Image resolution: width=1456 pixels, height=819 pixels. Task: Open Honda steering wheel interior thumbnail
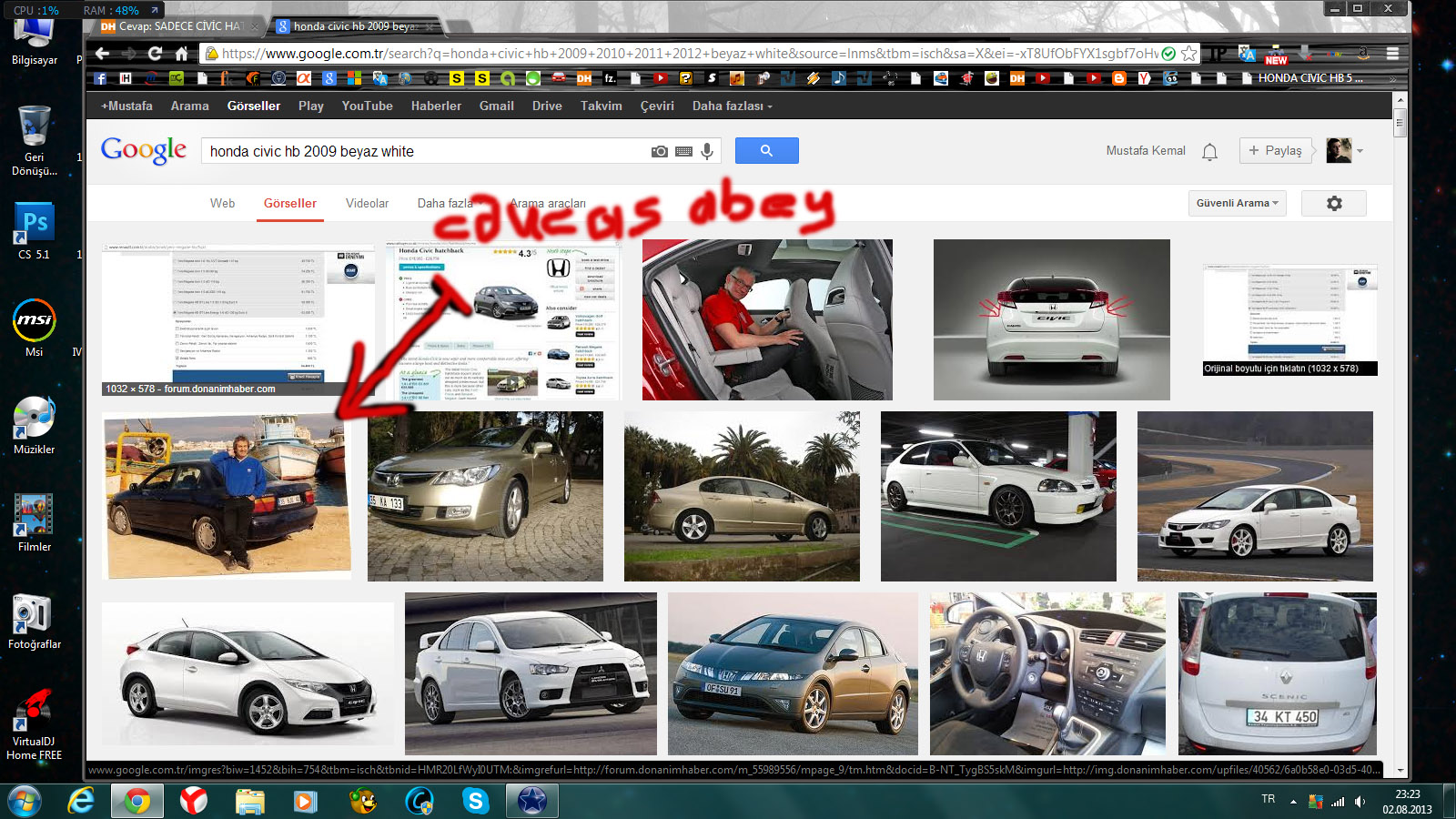1047,673
